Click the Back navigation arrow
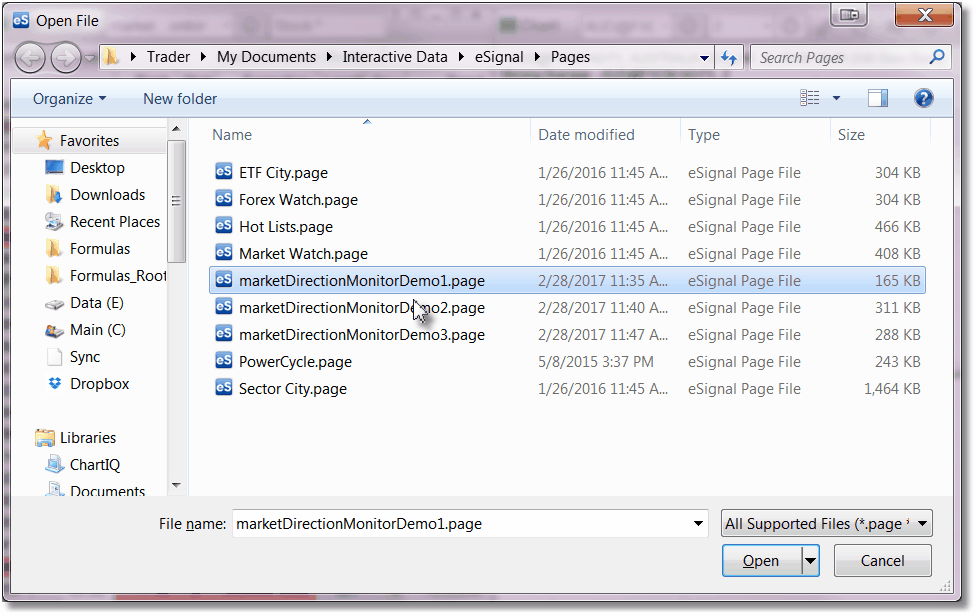Image resolution: width=976 pixels, height=616 pixels. [29, 58]
